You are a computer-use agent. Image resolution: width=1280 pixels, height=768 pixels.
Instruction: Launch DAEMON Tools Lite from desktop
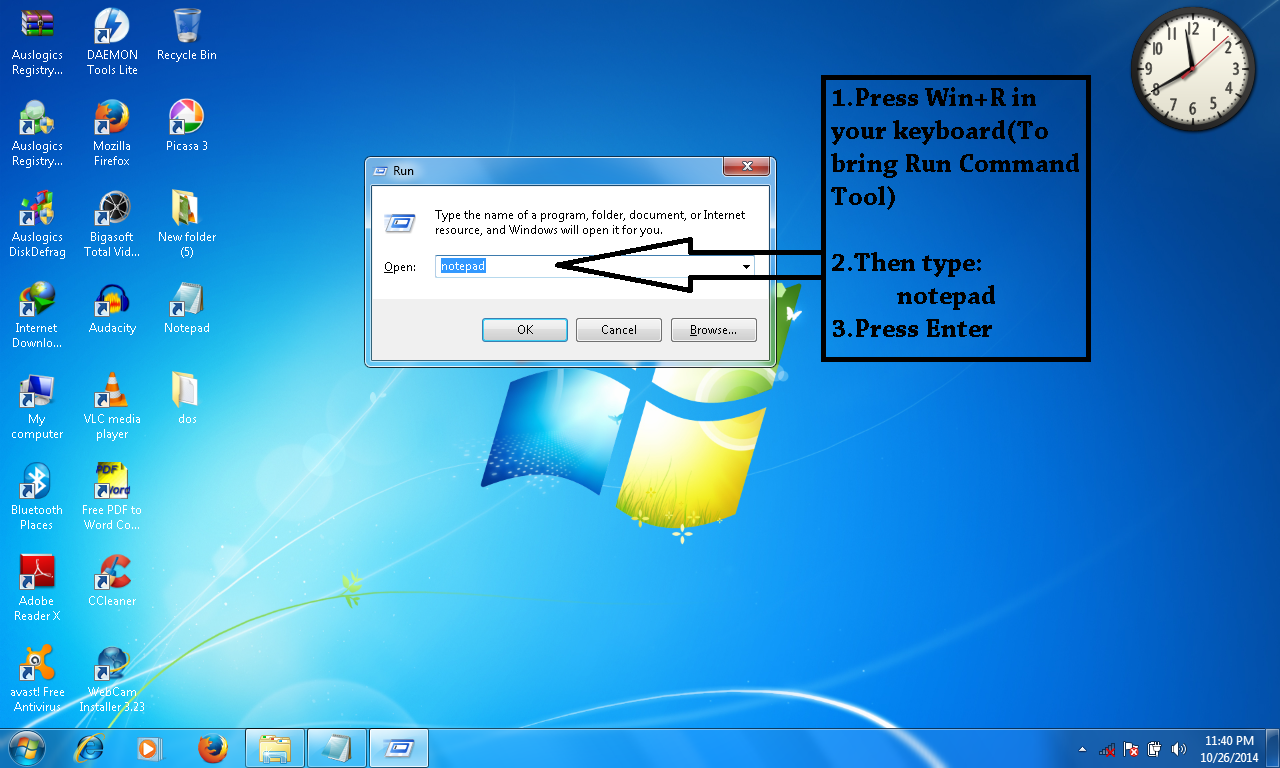[x=112, y=42]
